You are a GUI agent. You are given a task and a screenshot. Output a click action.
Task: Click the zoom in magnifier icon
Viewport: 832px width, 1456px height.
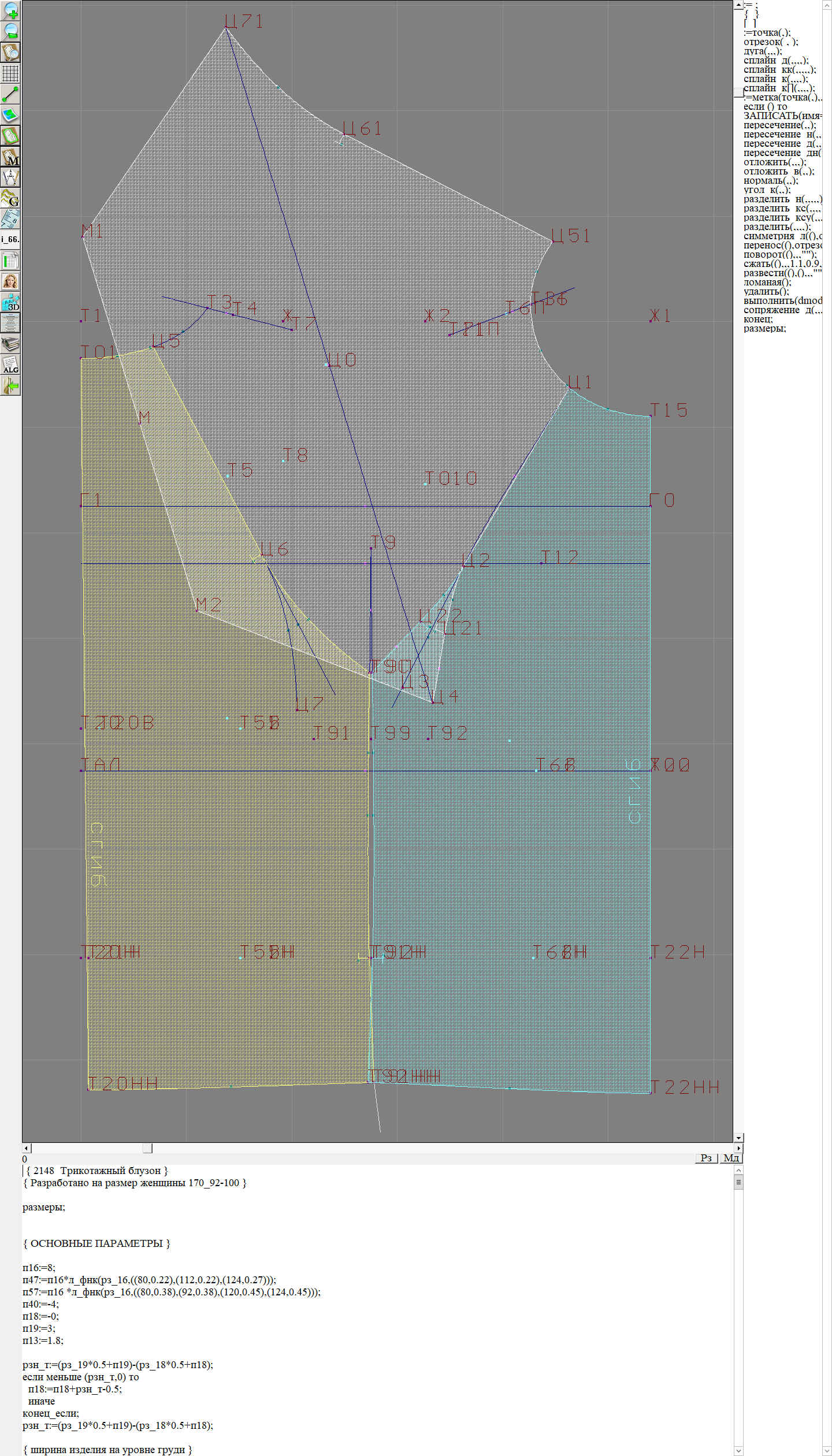(x=10, y=10)
